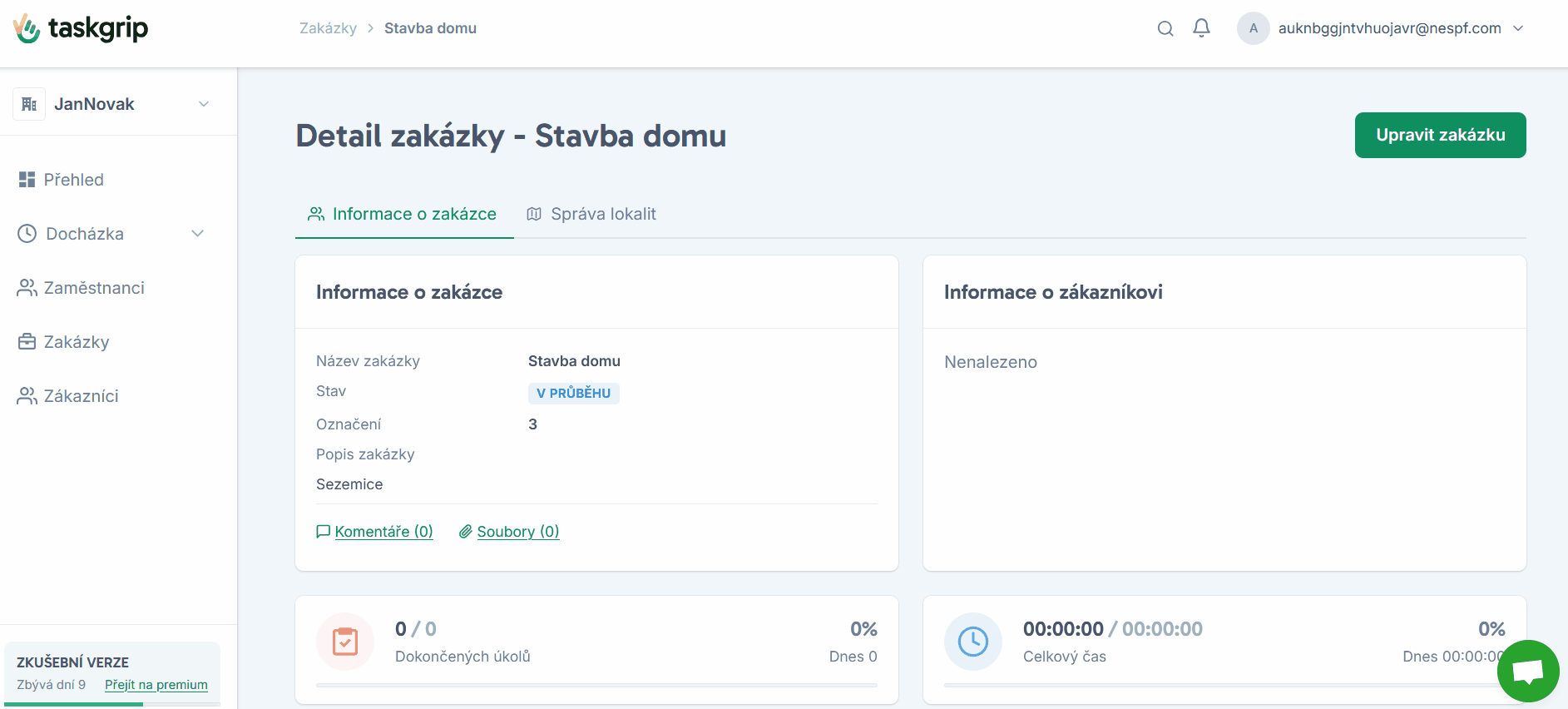The image size is (1568, 709).
Task: Click the total time clock icon
Action: pyautogui.click(x=972, y=642)
